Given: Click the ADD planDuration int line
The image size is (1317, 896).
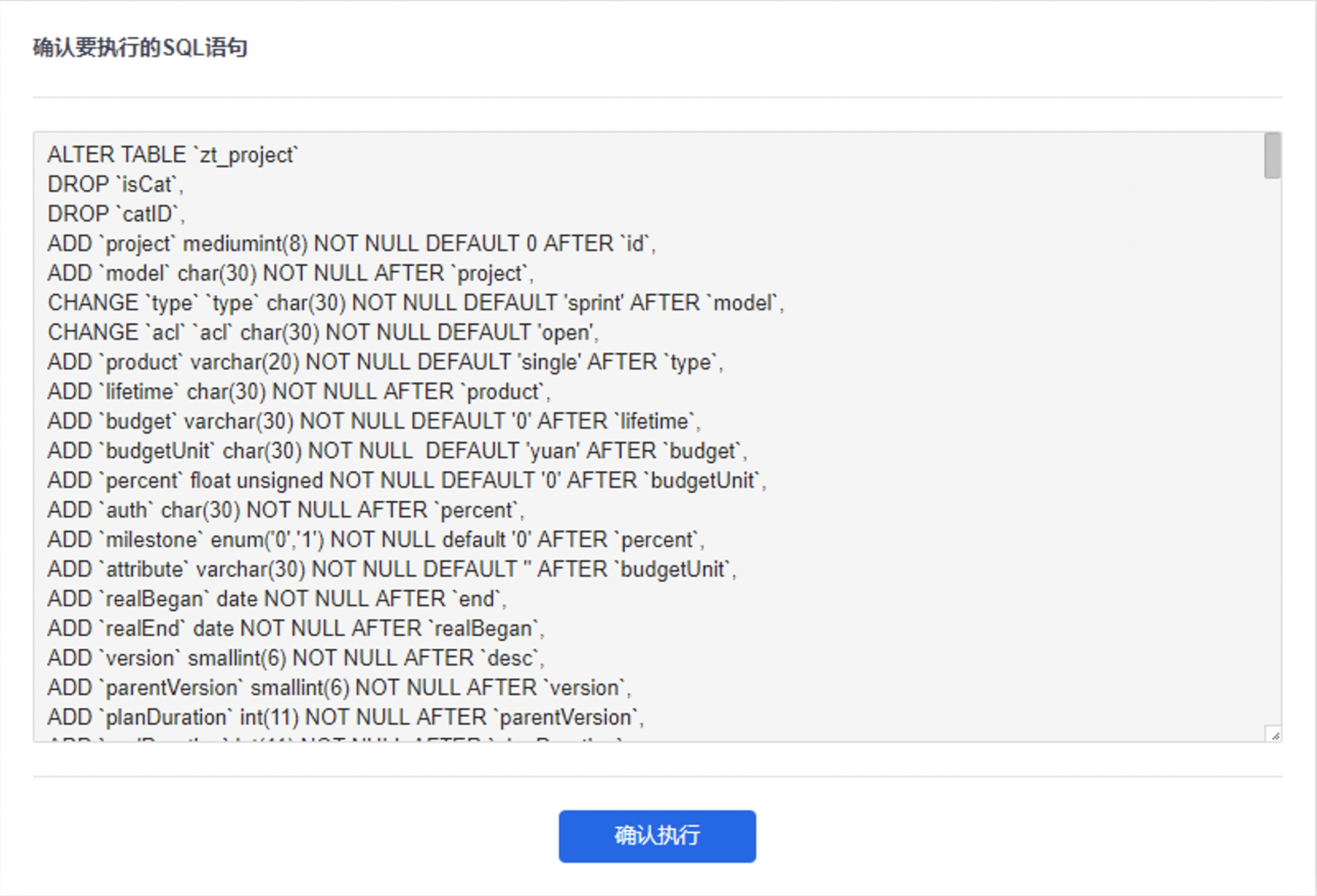Looking at the screenshot, I should click(x=346, y=717).
